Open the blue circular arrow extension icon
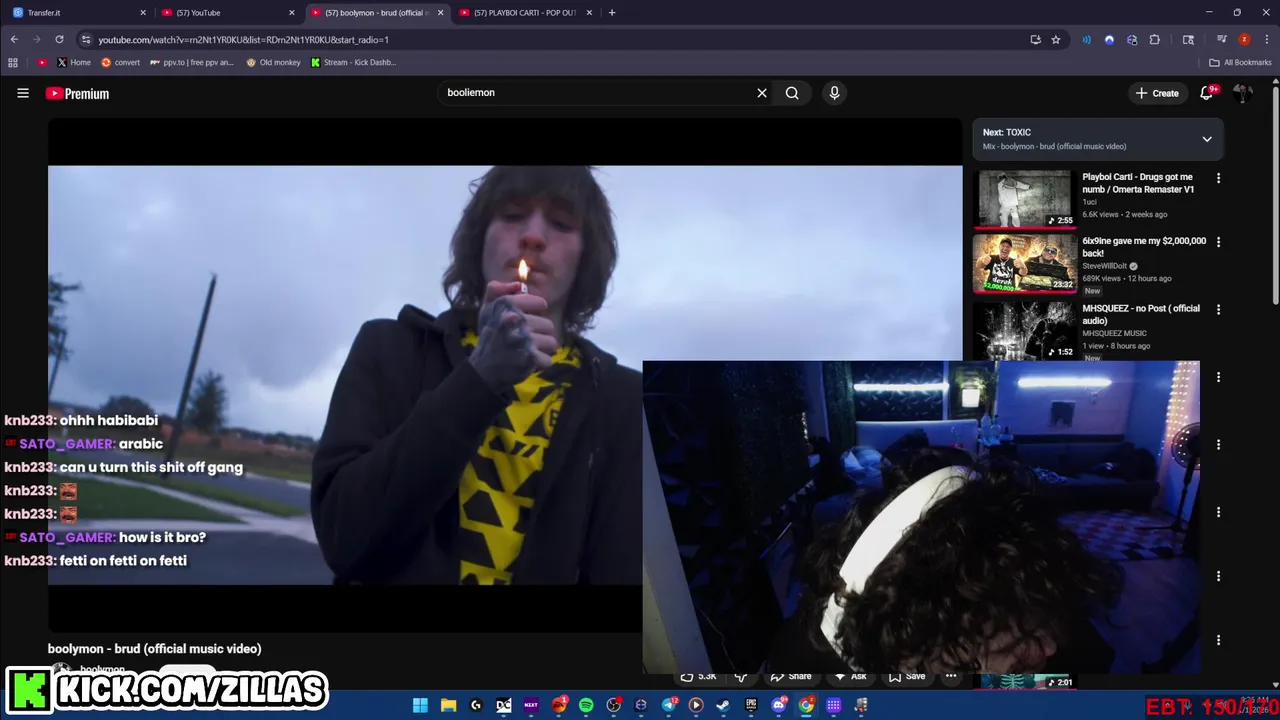The height and width of the screenshot is (720, 1280). point(1109,40)
